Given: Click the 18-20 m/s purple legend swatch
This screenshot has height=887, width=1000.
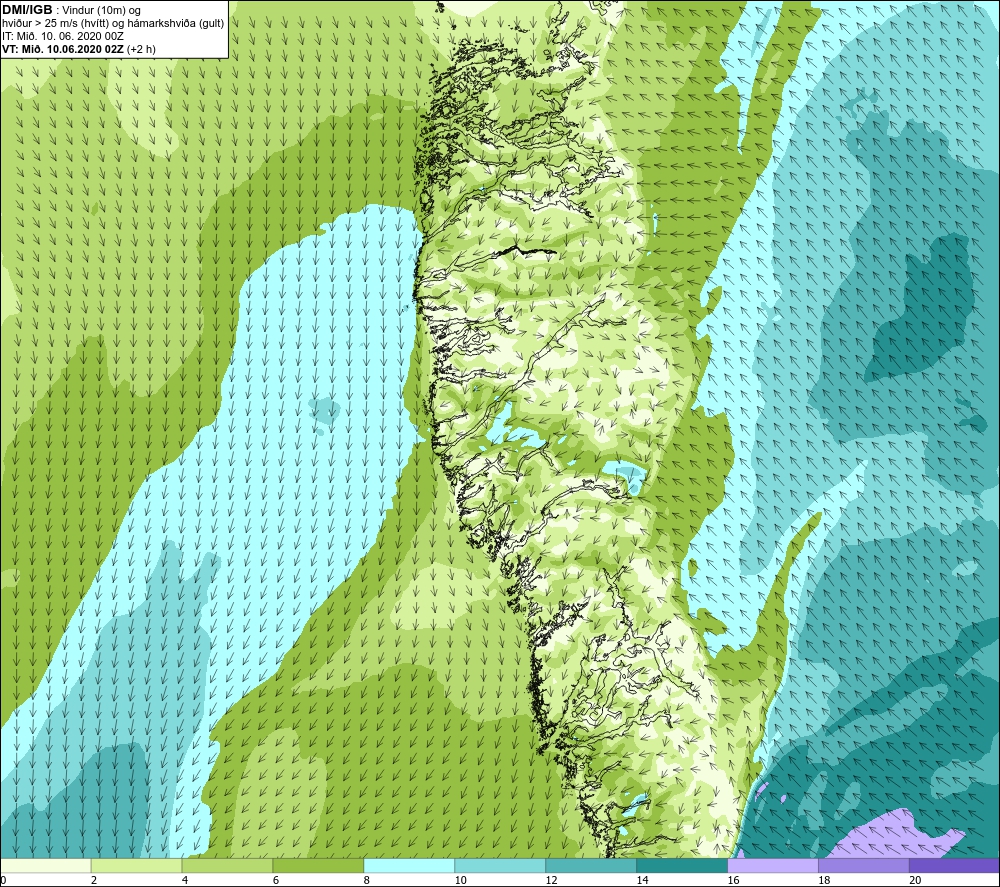Looking at the screenshot, I should tap(864, 865).
